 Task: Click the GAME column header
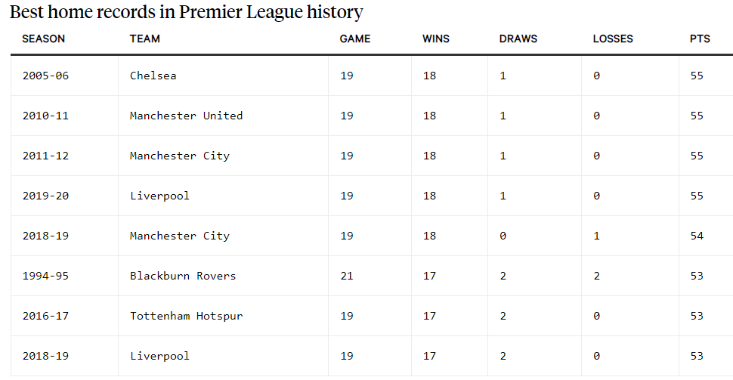click(x=355, y=39)
